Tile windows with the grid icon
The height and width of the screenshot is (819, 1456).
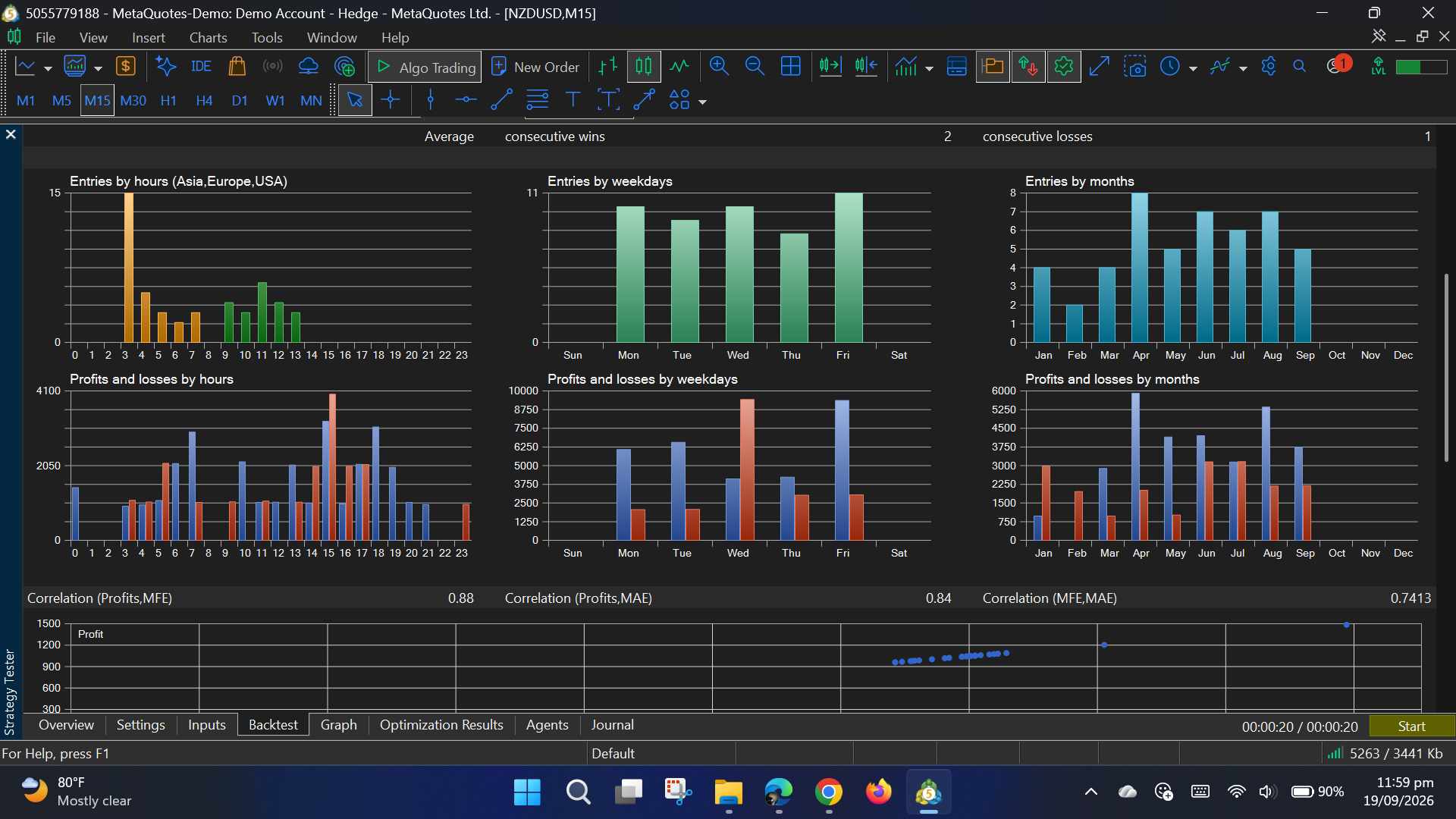point(790,67)
